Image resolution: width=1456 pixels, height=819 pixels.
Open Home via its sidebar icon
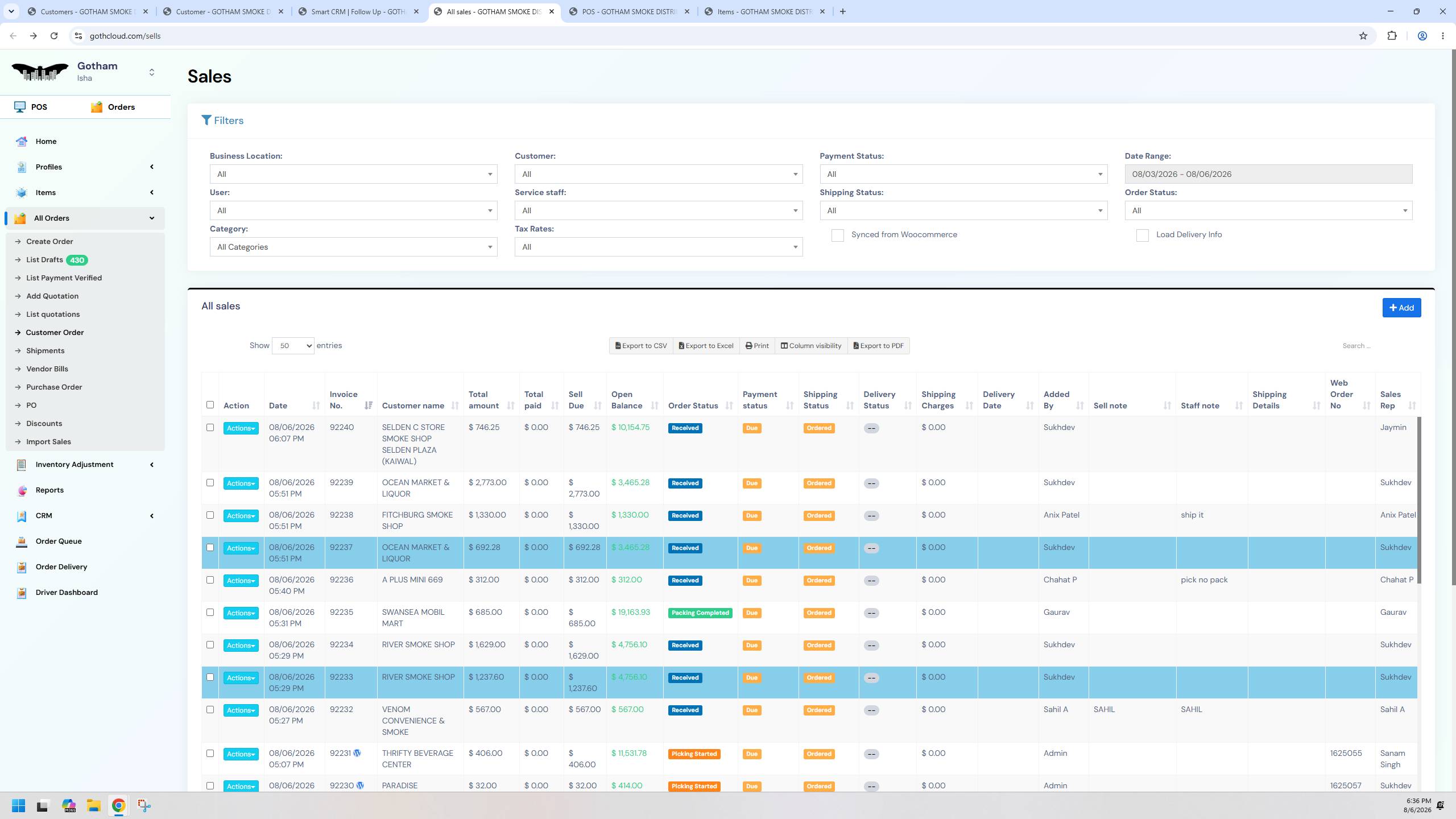coord(22,142)
